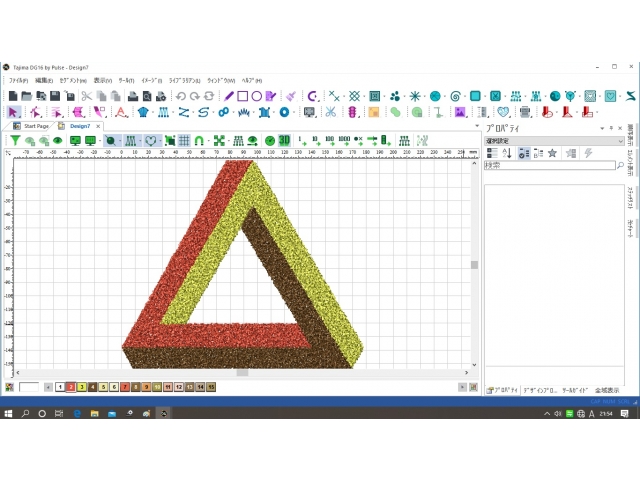Switch to the 全域表示 bottom panel tab
Image resolution: width=640 pixels, height=480 pixels.
pos(607,390)
